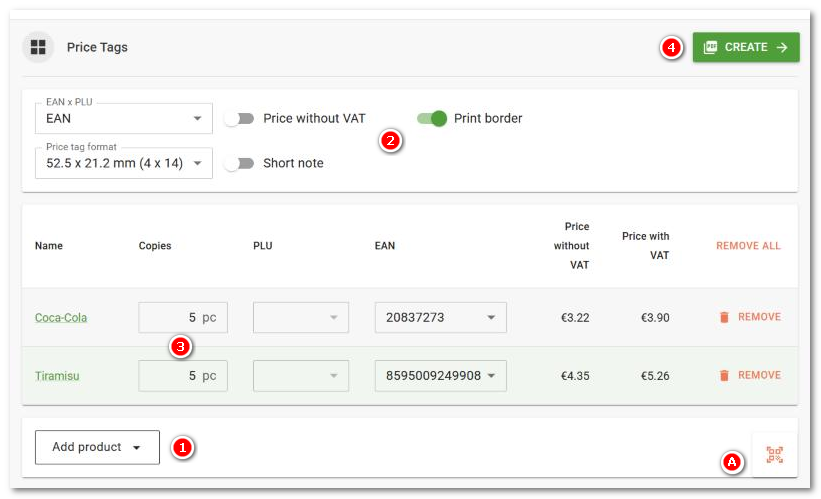Open the QR code scanner icon
821x499 pixels.
(x=774, y=454)
